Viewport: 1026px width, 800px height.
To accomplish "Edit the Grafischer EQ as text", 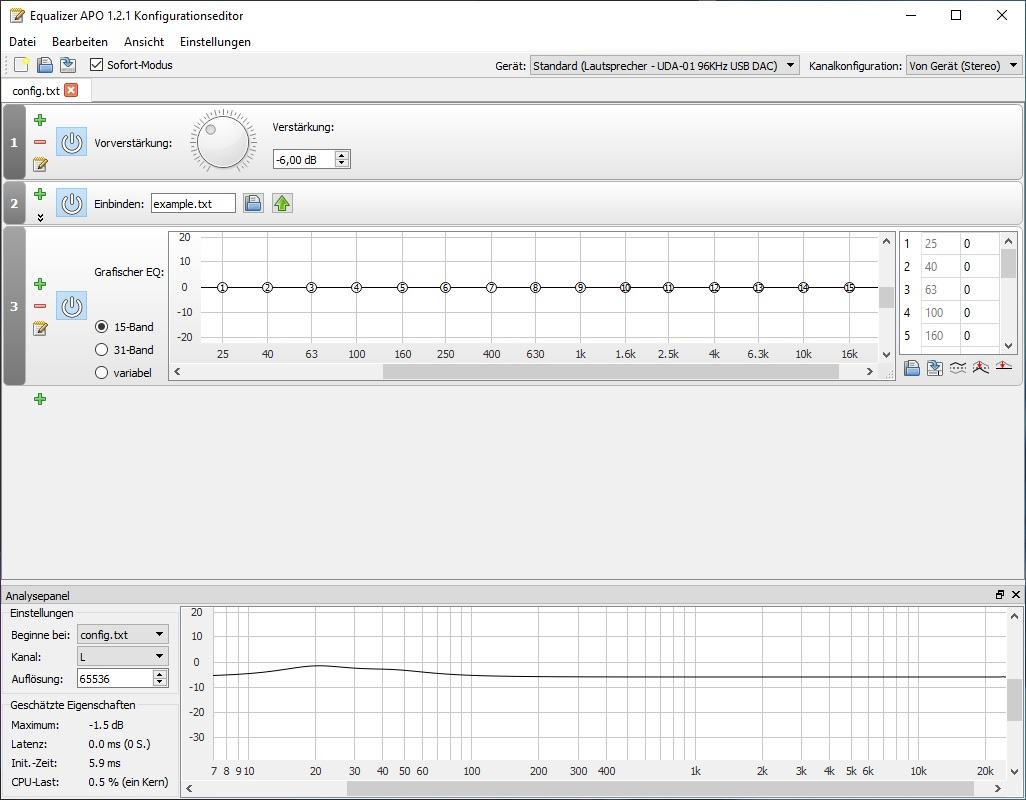I will (x=40, y=328).
